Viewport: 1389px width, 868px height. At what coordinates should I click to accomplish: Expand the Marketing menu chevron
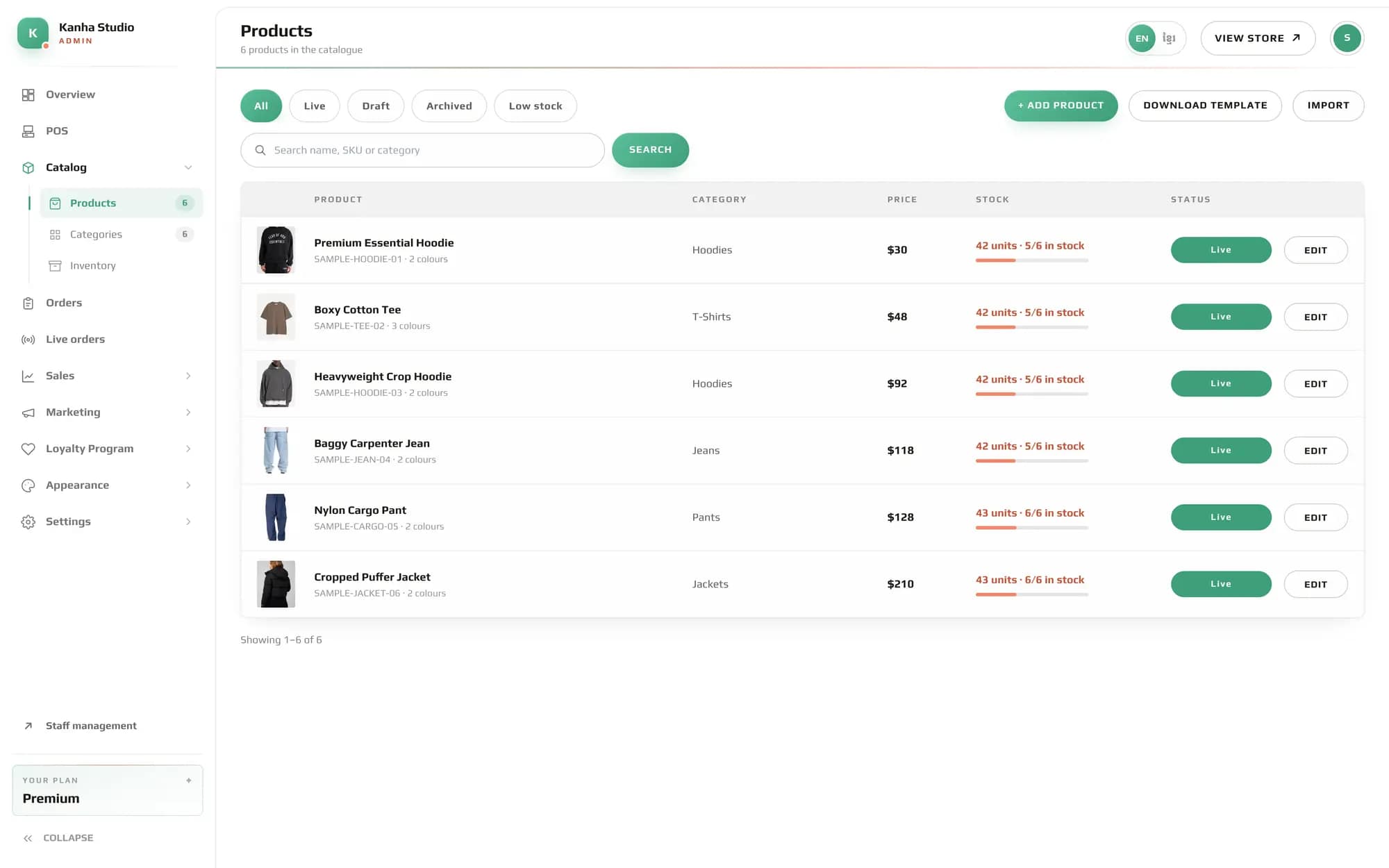tap(188, 412)
